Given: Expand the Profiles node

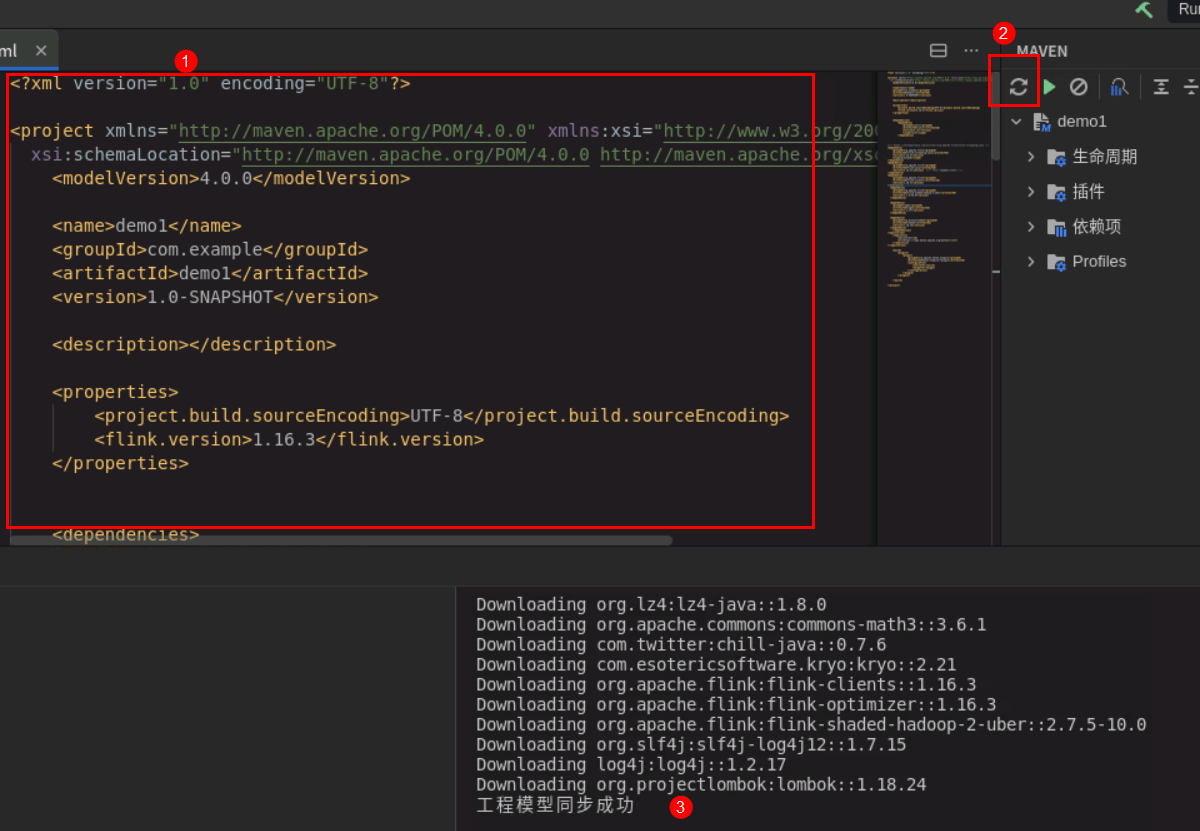Looking at the screenshot, I should [x=1031, y=262].
